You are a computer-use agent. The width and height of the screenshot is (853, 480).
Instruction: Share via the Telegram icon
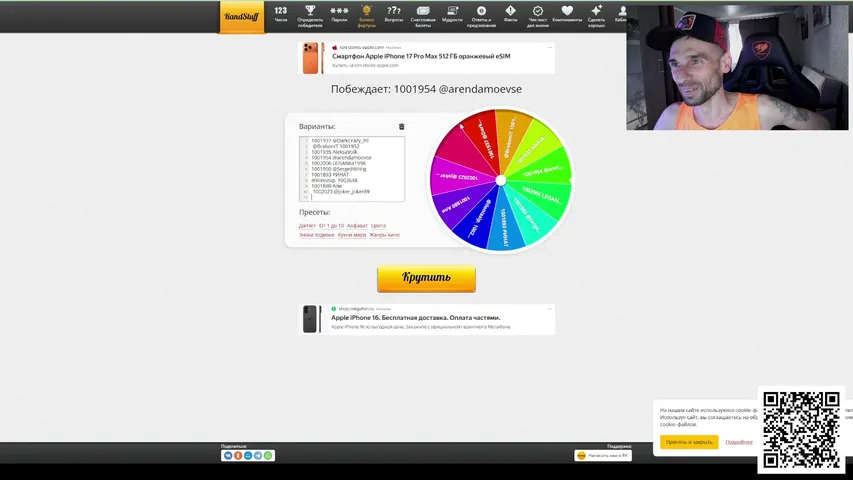tap(258, 456)
